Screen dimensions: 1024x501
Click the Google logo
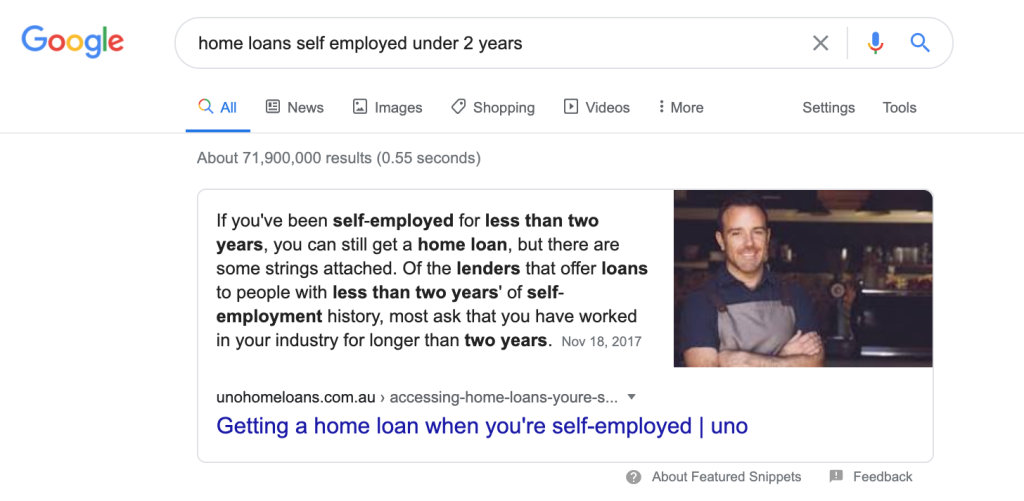pos(72,41)
